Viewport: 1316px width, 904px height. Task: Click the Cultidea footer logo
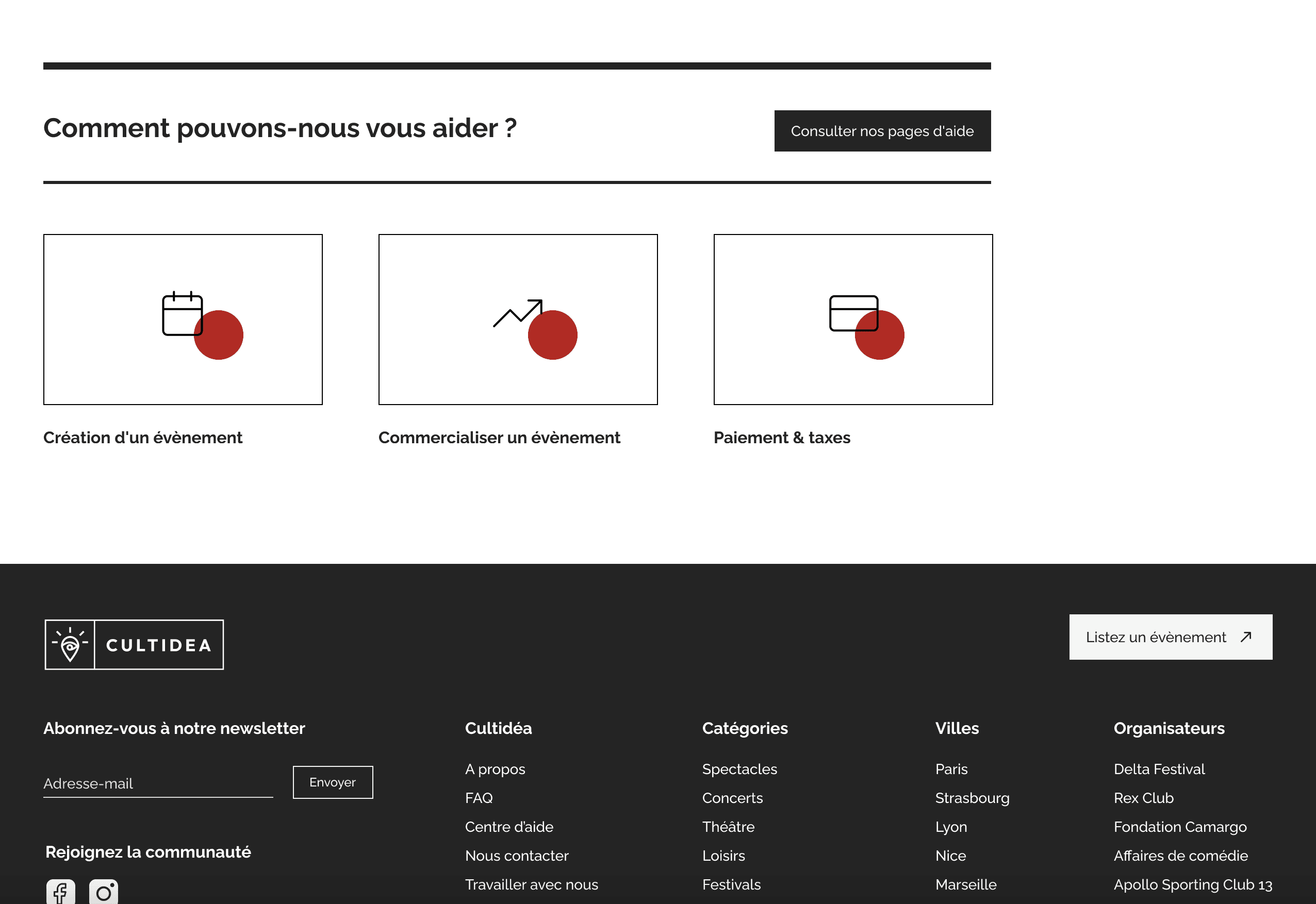(134, 645)
